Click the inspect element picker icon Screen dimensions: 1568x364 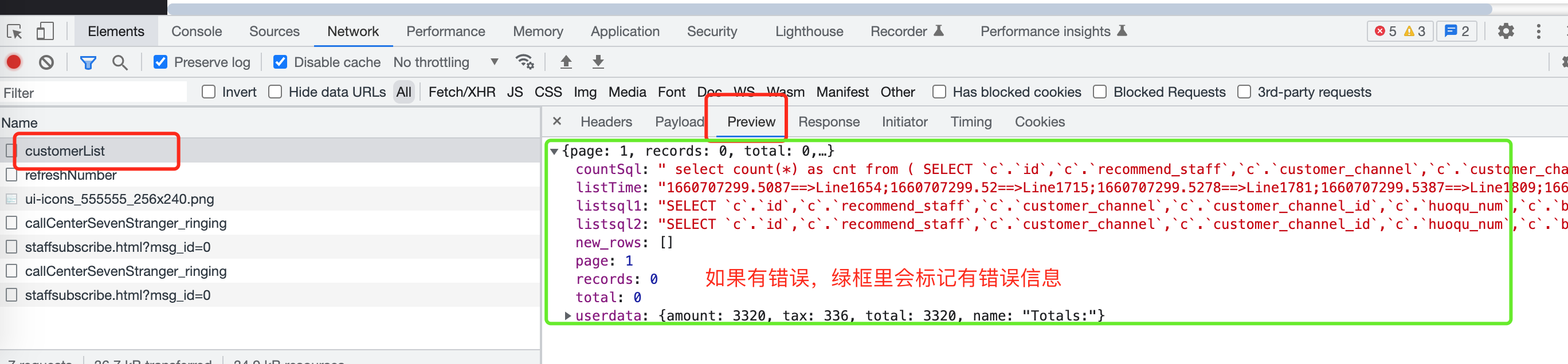14,31
